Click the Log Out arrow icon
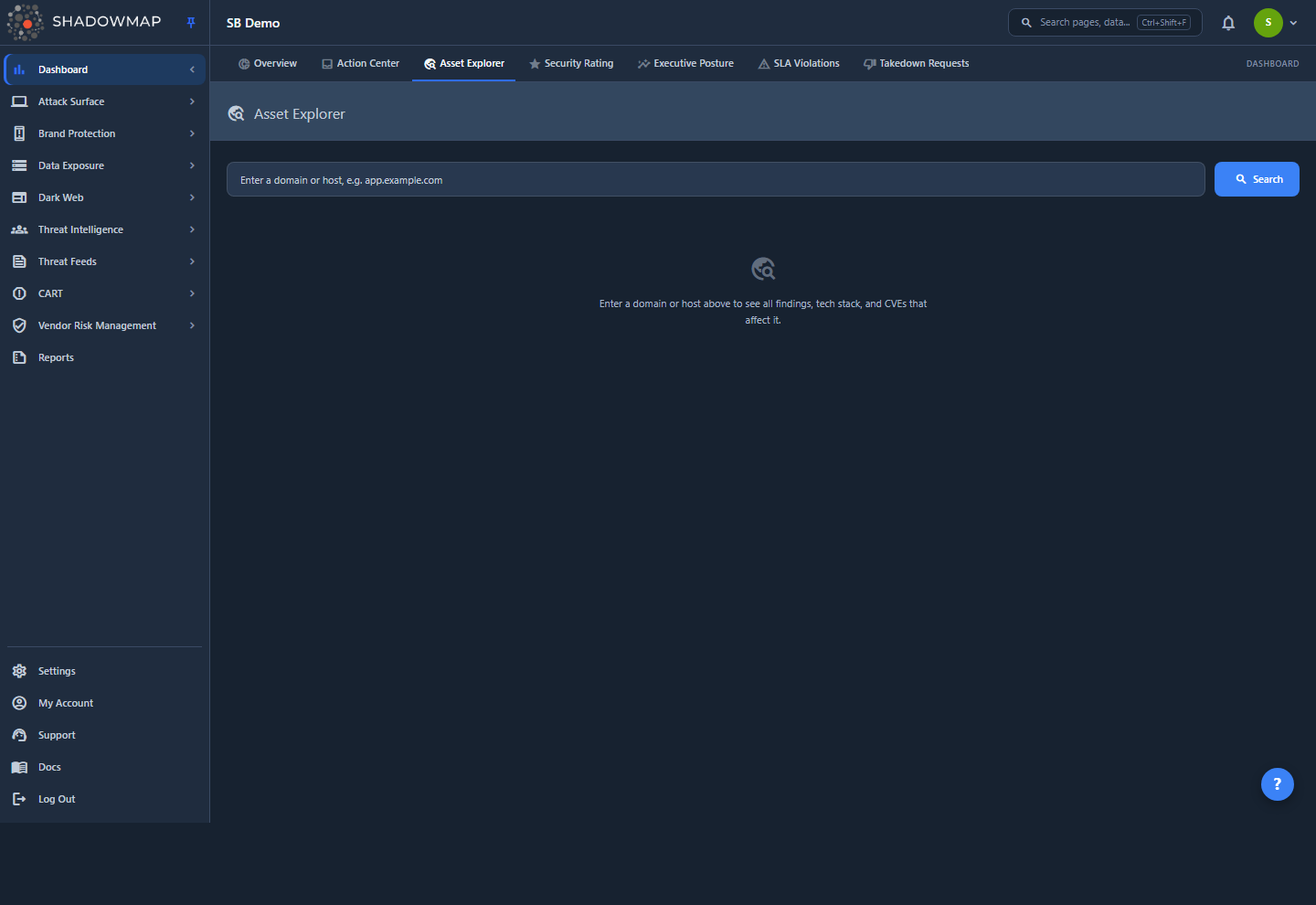 tap(19, 799)
